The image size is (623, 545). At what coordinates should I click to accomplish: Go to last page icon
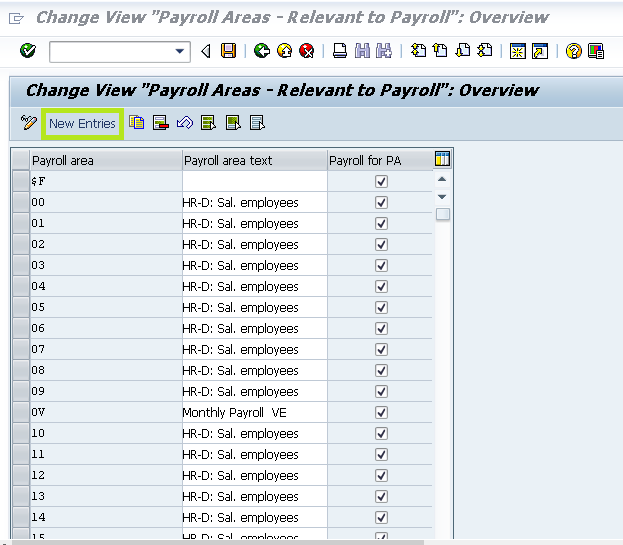485,51
